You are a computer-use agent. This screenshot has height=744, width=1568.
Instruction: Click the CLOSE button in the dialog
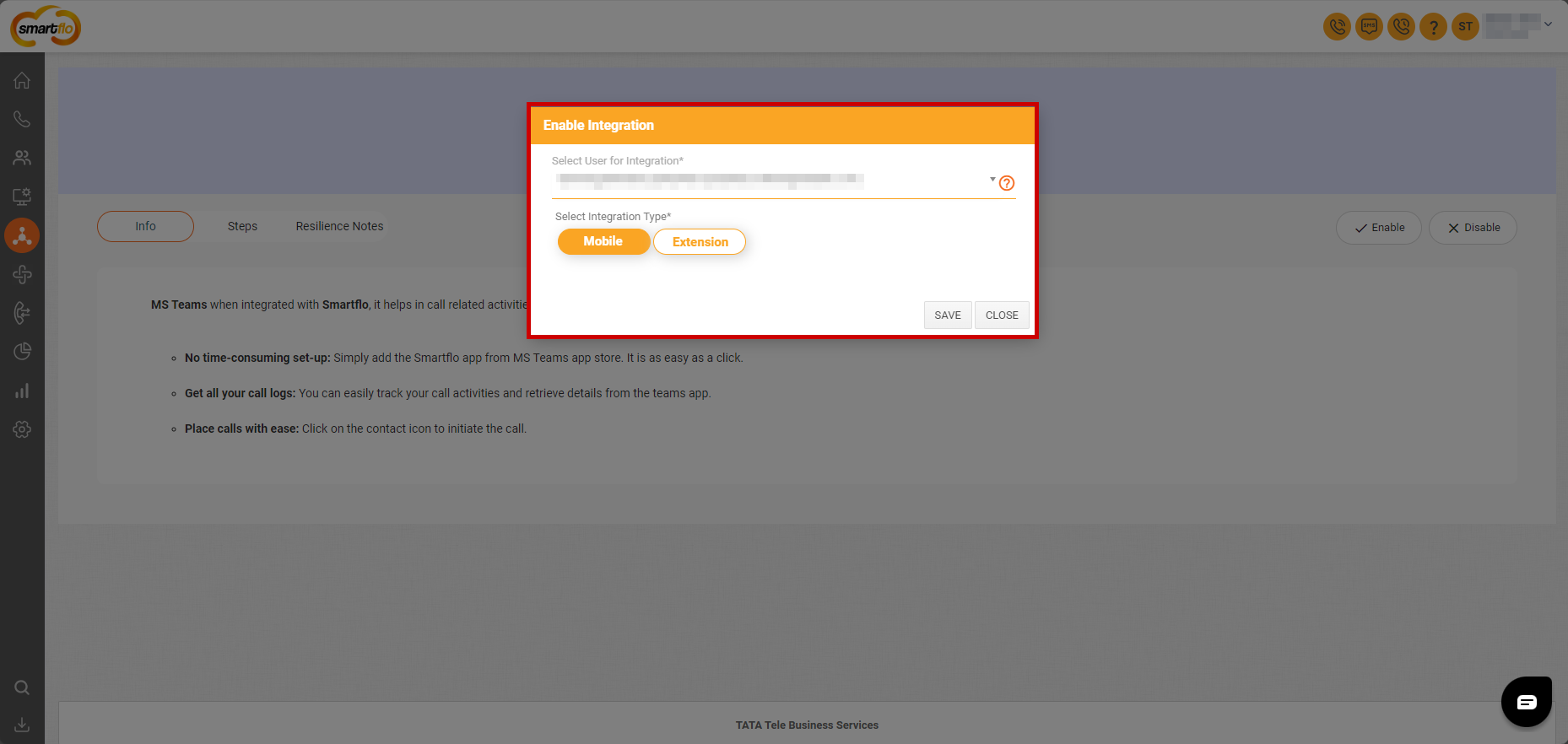tap(1002, 315)
